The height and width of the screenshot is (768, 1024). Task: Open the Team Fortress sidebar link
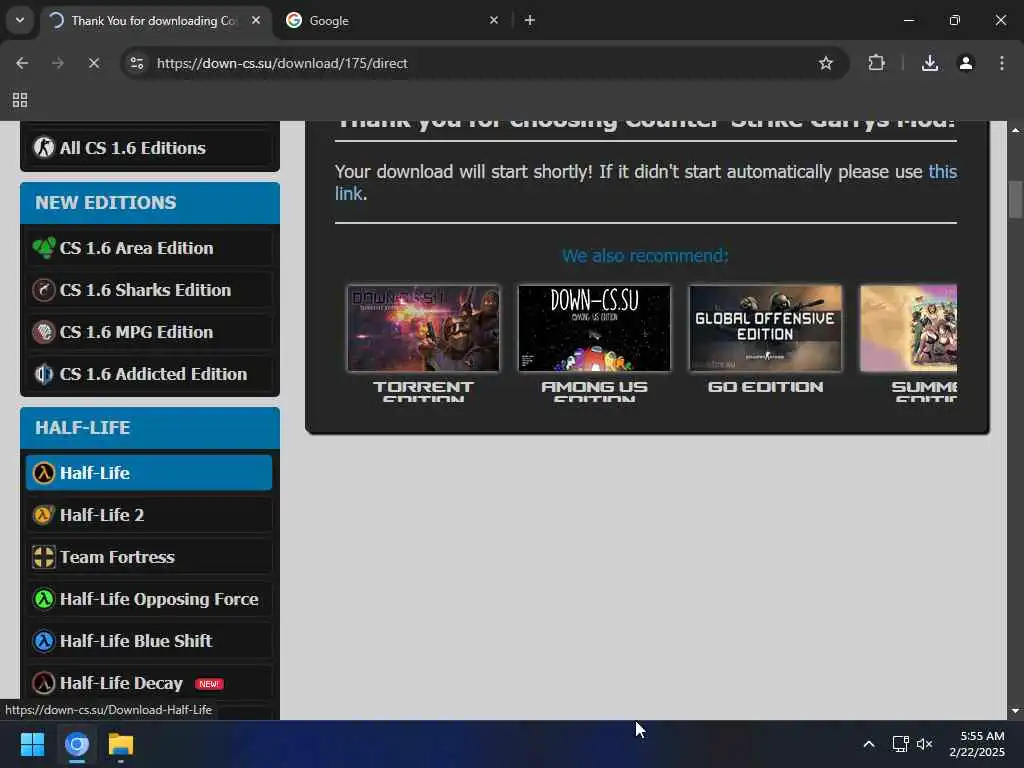click(x=149, y=557)
